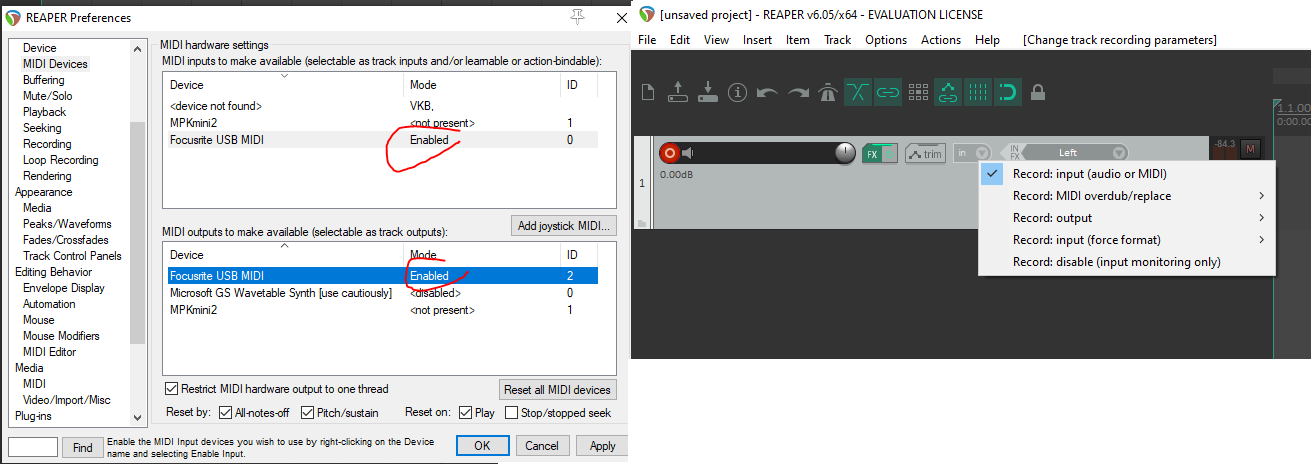Image resolution: width=1316 pixels, height=468 pixels.
Task: Click the Undo arrow in toolbar
Action: (768, 93)
